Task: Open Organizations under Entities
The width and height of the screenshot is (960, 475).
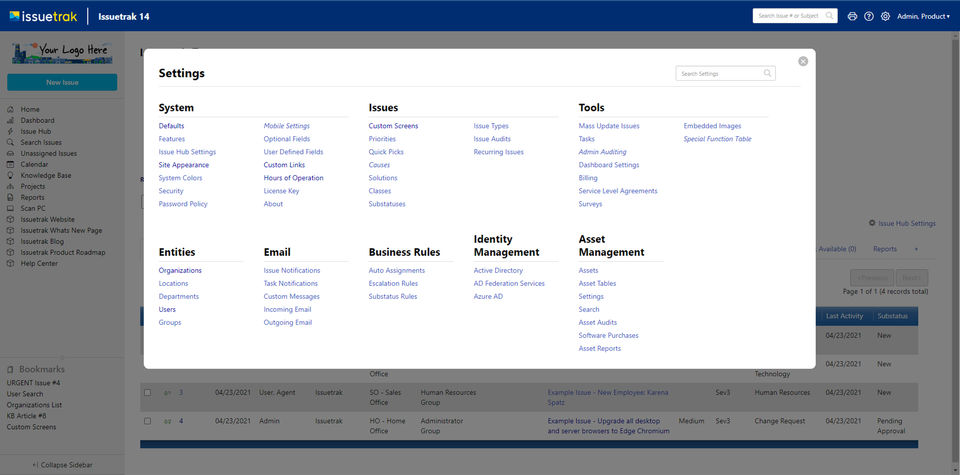Action: pos(180,271)
